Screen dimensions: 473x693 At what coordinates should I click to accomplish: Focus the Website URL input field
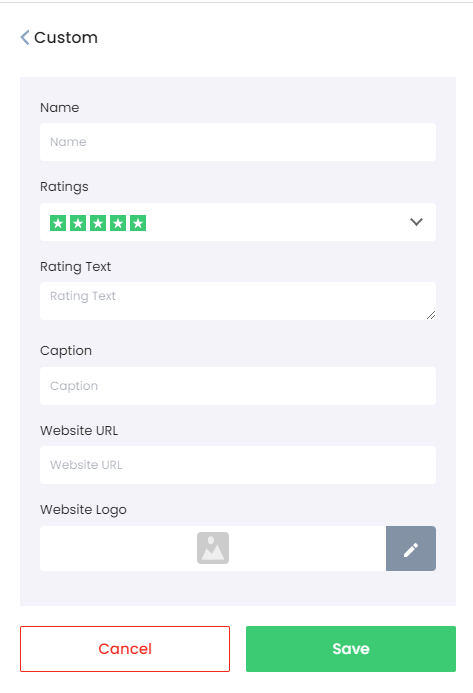pyautogui.click(x=238, y=465)
